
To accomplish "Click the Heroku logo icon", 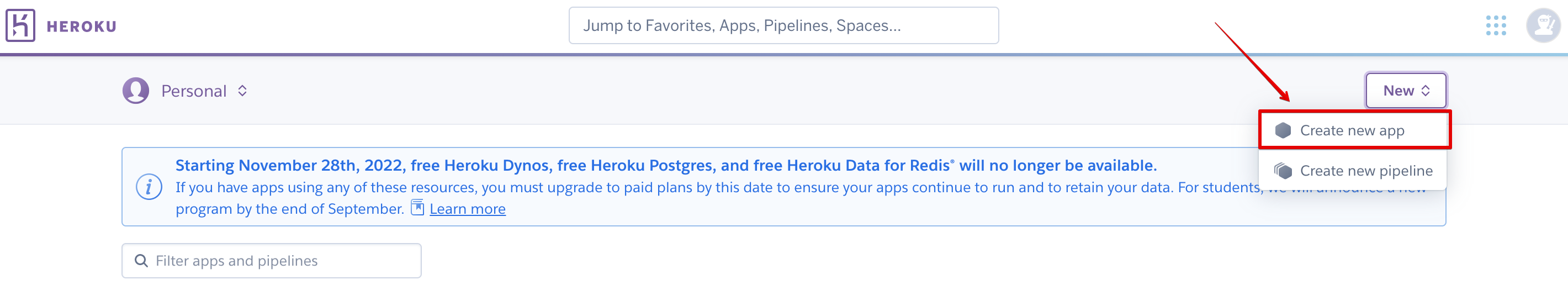I will (x=20, y=25).
